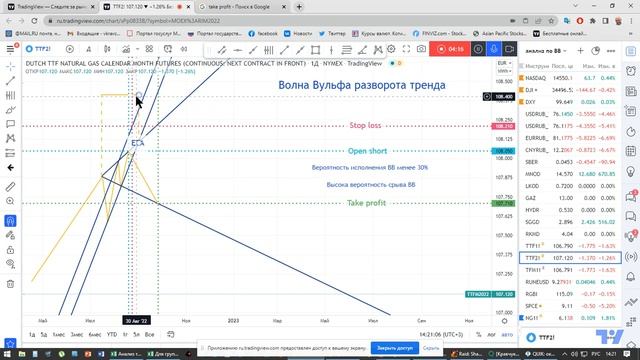Expand the indicators dropdown arrow

tap(138, 49)
